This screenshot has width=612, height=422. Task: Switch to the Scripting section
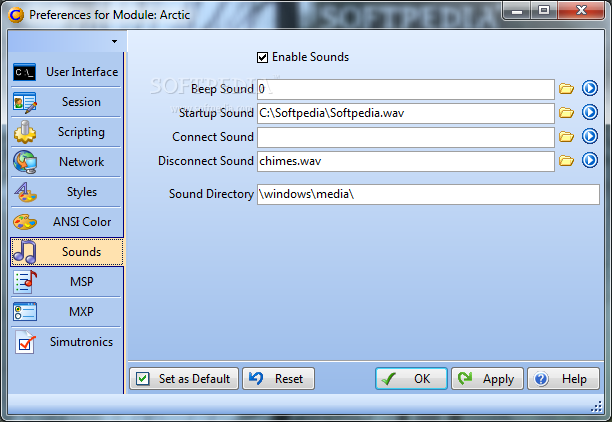click(67, 132)
